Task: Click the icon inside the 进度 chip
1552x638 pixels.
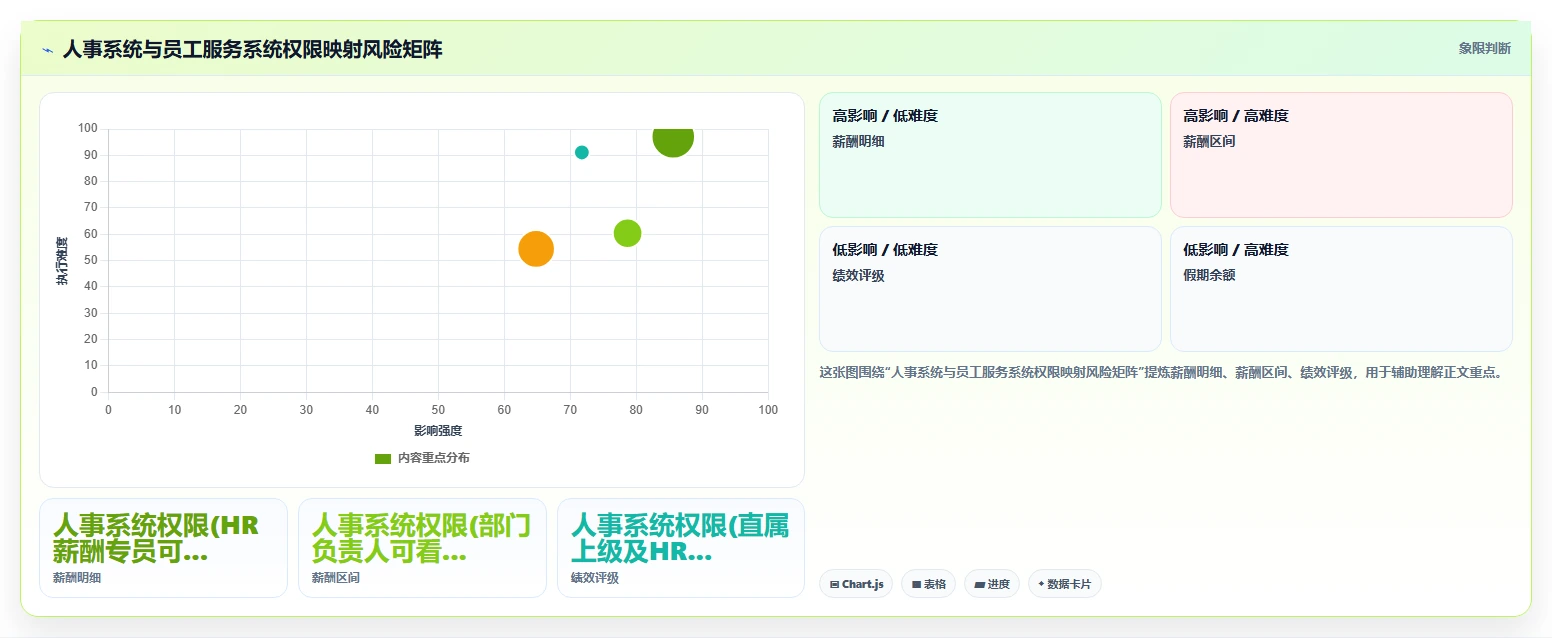Action: click(980, 584)
